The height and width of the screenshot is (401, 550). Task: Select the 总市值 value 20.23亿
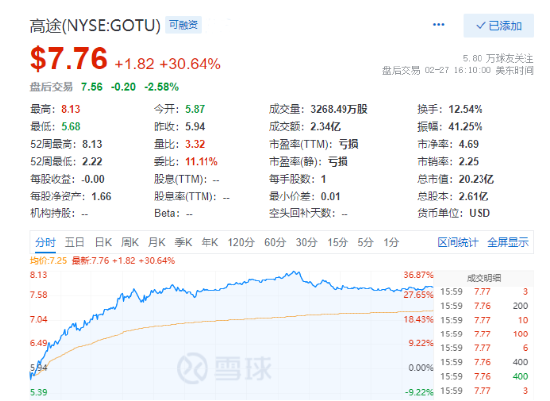point(476,179)
